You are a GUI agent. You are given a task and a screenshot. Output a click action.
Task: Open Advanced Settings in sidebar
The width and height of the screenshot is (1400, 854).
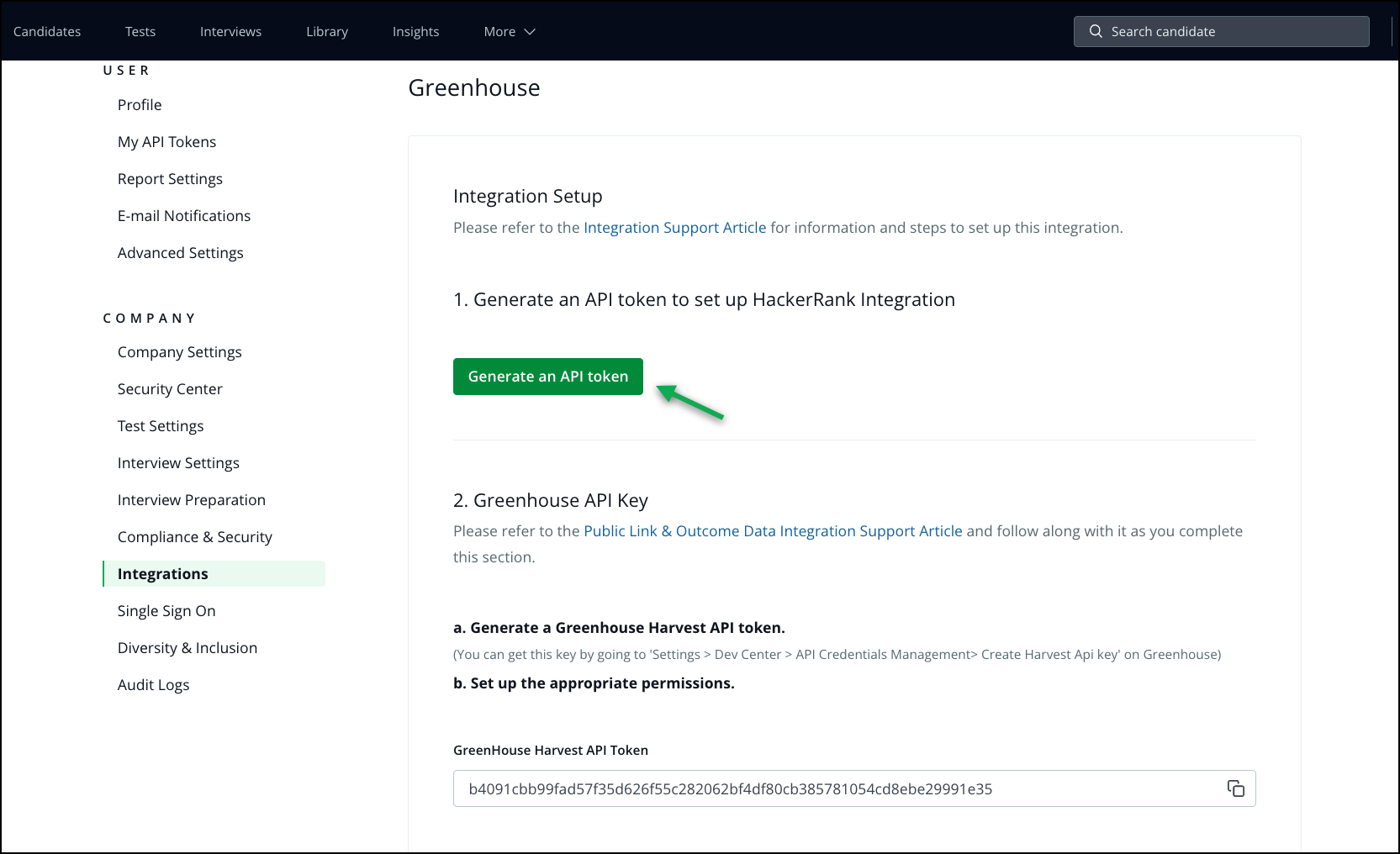point(181,253)
